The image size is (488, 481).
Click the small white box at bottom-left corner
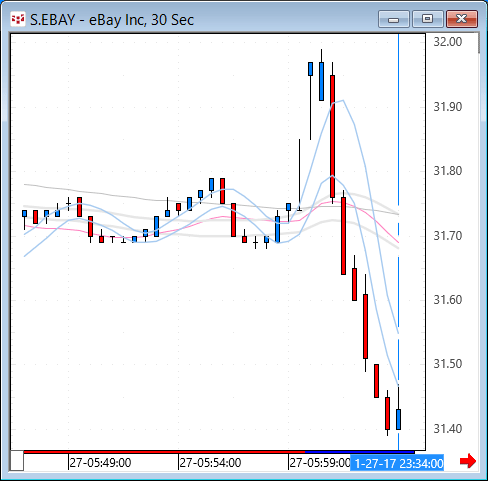coord(17,461)
